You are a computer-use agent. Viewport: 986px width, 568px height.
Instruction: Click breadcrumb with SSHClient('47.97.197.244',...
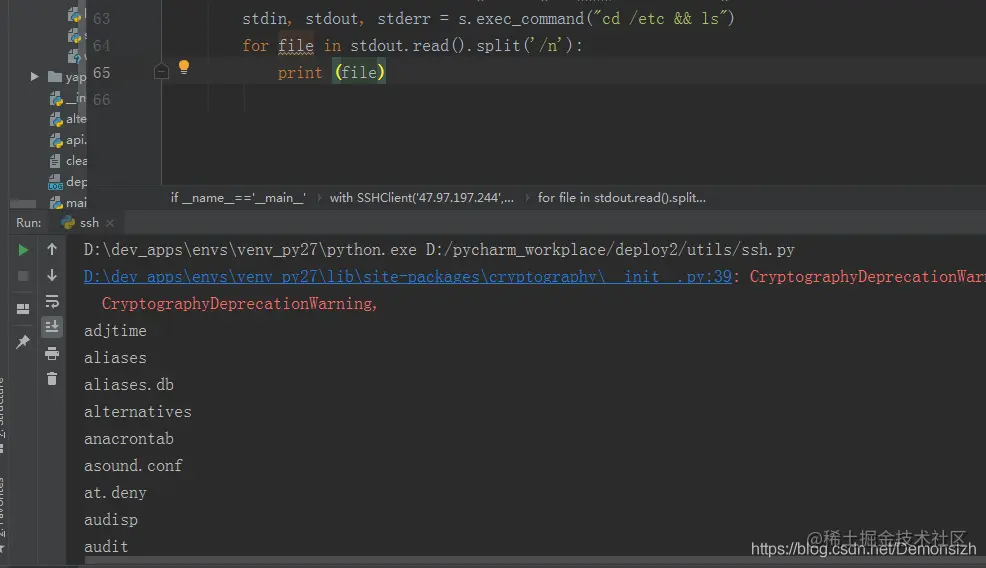point(422,198)
